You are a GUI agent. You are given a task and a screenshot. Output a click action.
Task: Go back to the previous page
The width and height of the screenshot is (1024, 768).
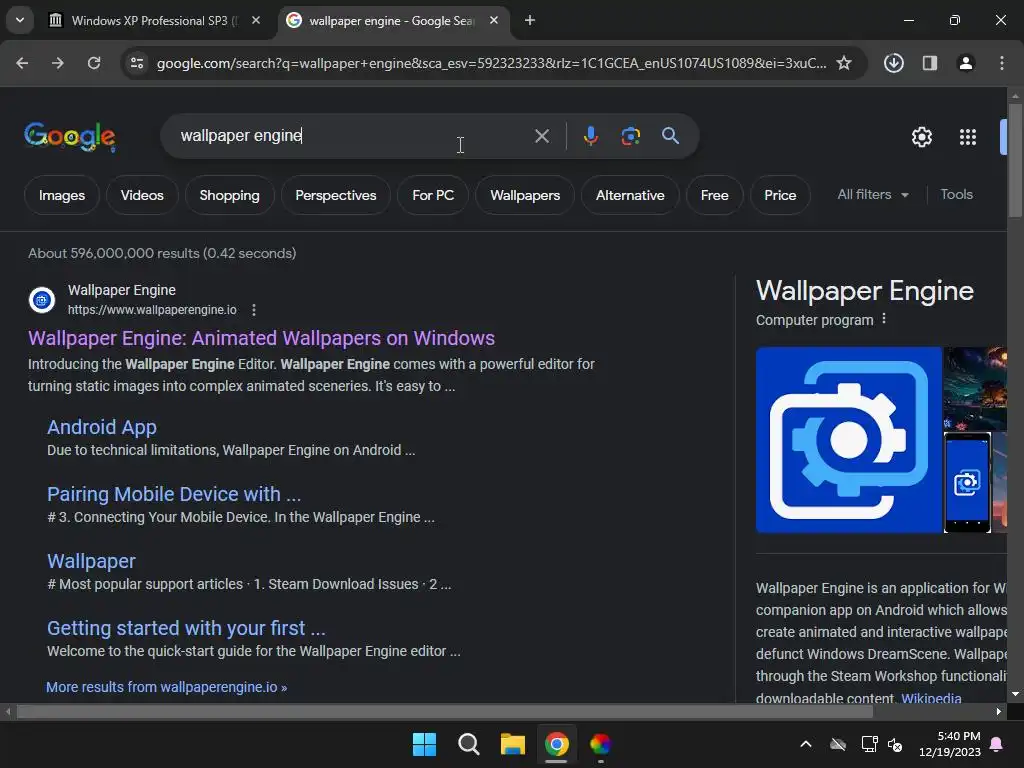(22, 63)
